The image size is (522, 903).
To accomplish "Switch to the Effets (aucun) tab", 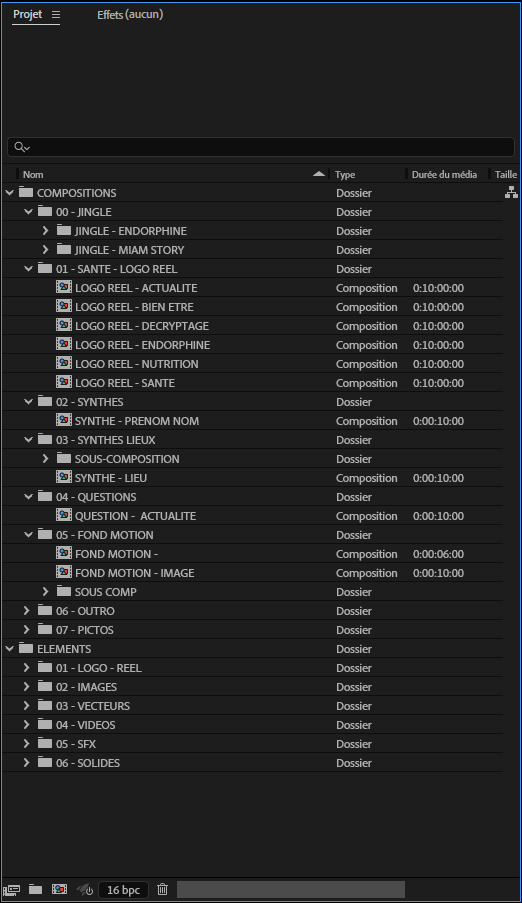I will (x=130, y=15).
